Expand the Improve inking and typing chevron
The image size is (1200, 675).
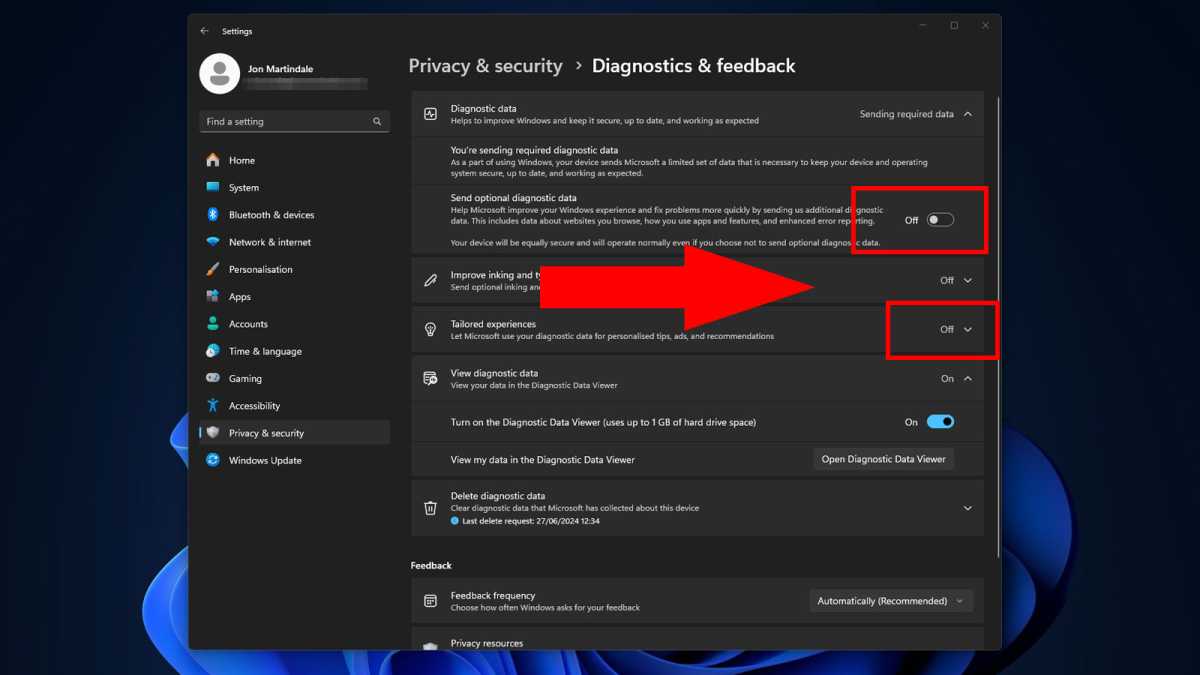coord(967,280)
